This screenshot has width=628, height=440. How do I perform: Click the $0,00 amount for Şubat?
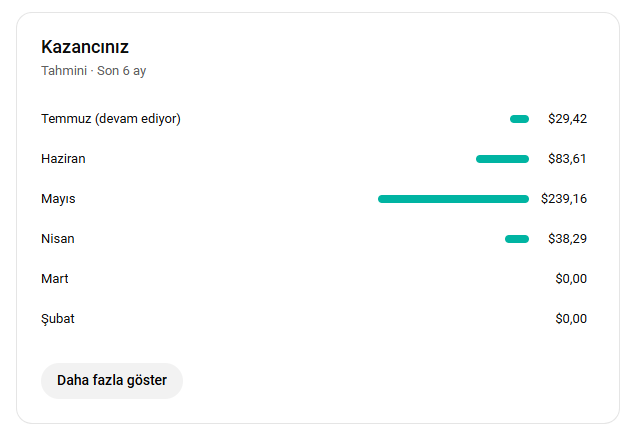[571, 319]
